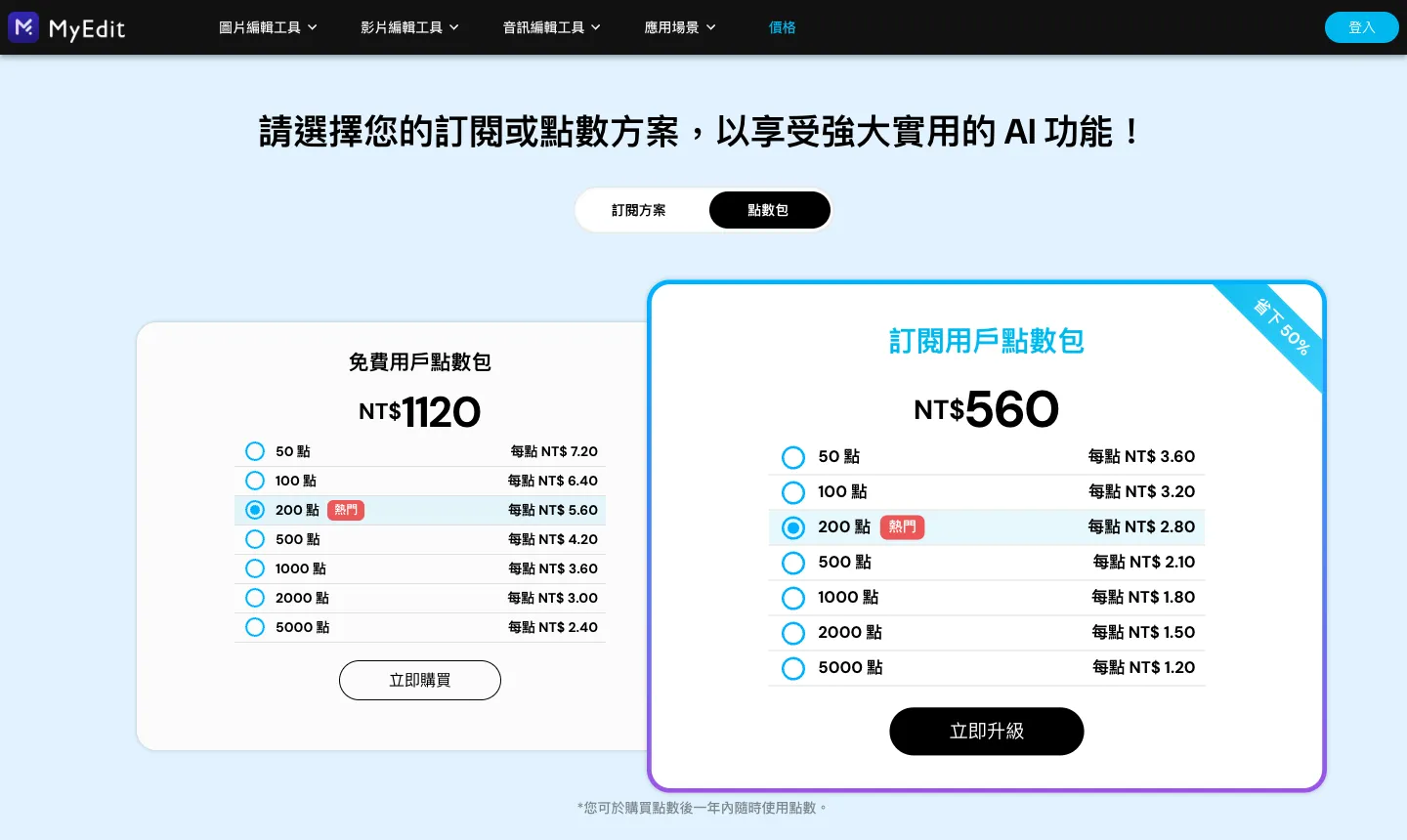Click the 立即購買 button

click(420, 680)
